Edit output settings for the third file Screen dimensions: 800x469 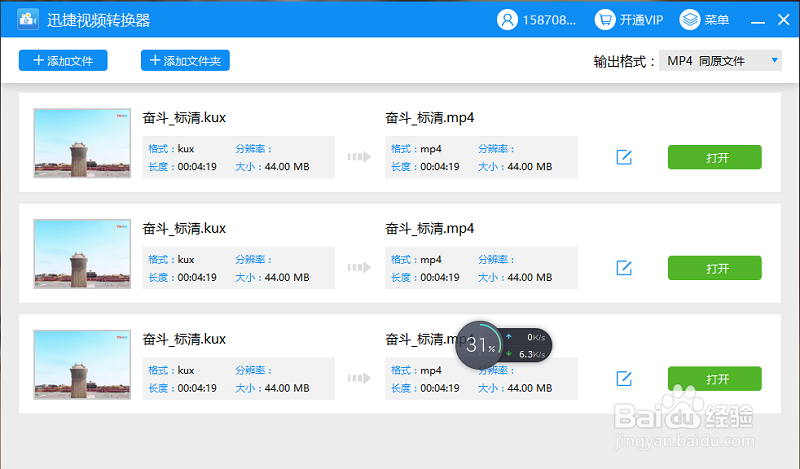click(x=624, y=379)
